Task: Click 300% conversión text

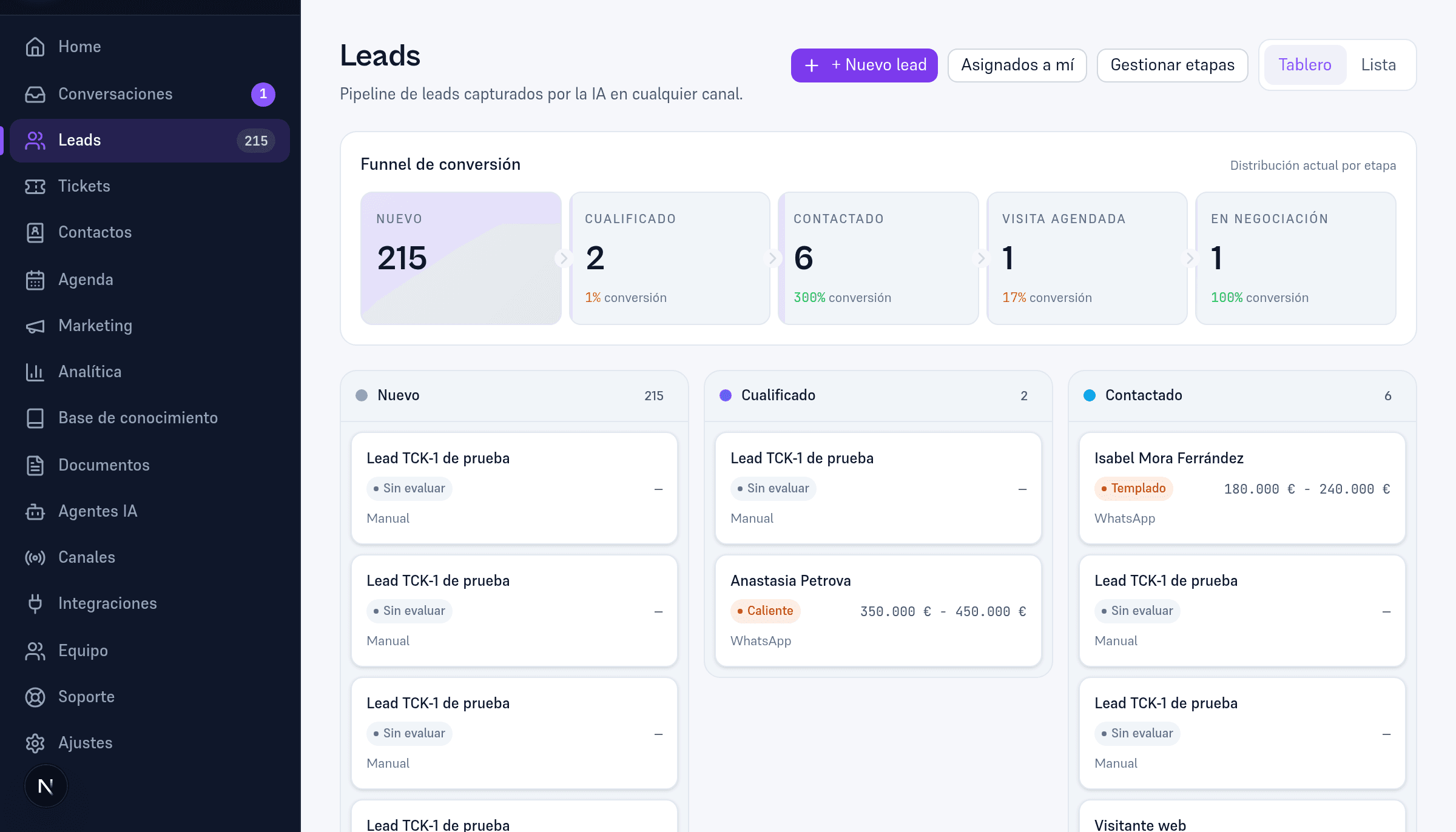Action: (x=843, y=298)
